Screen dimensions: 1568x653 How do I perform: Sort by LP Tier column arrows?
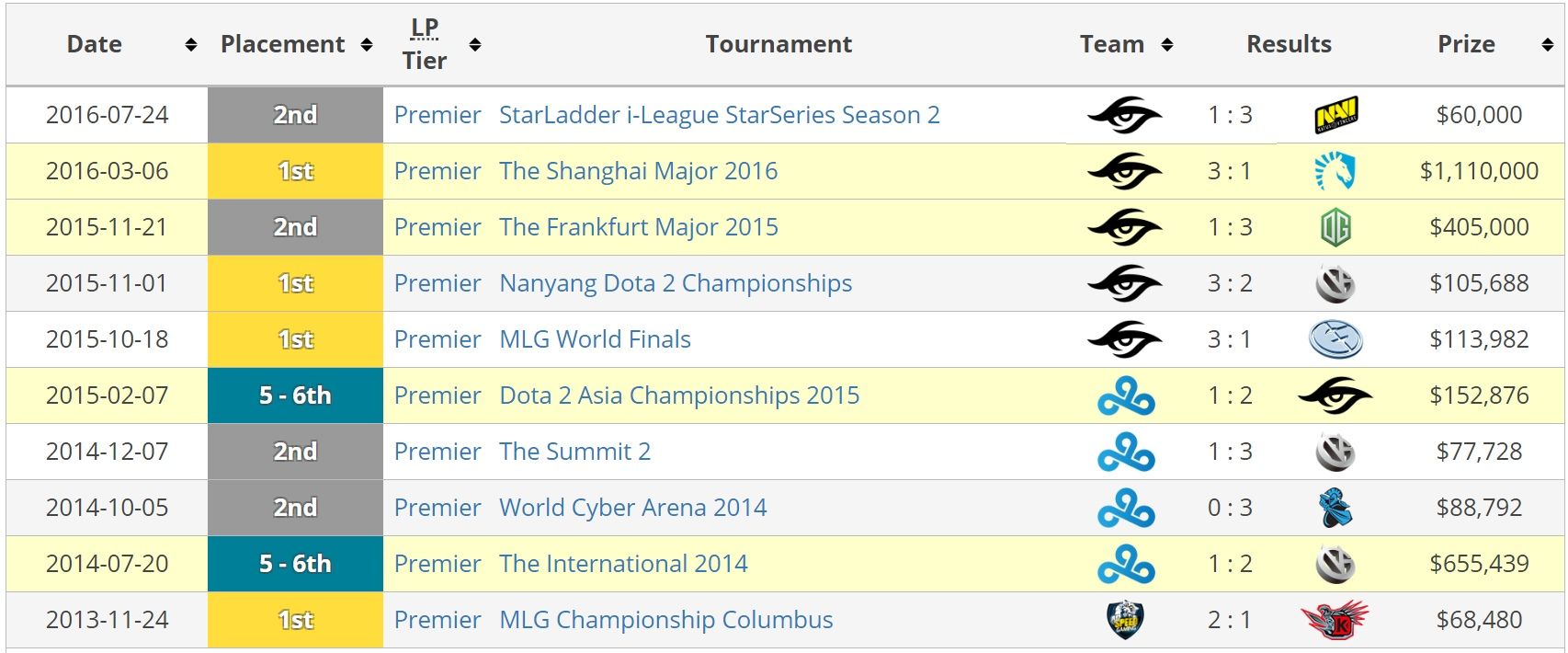(x=475, y=45)
